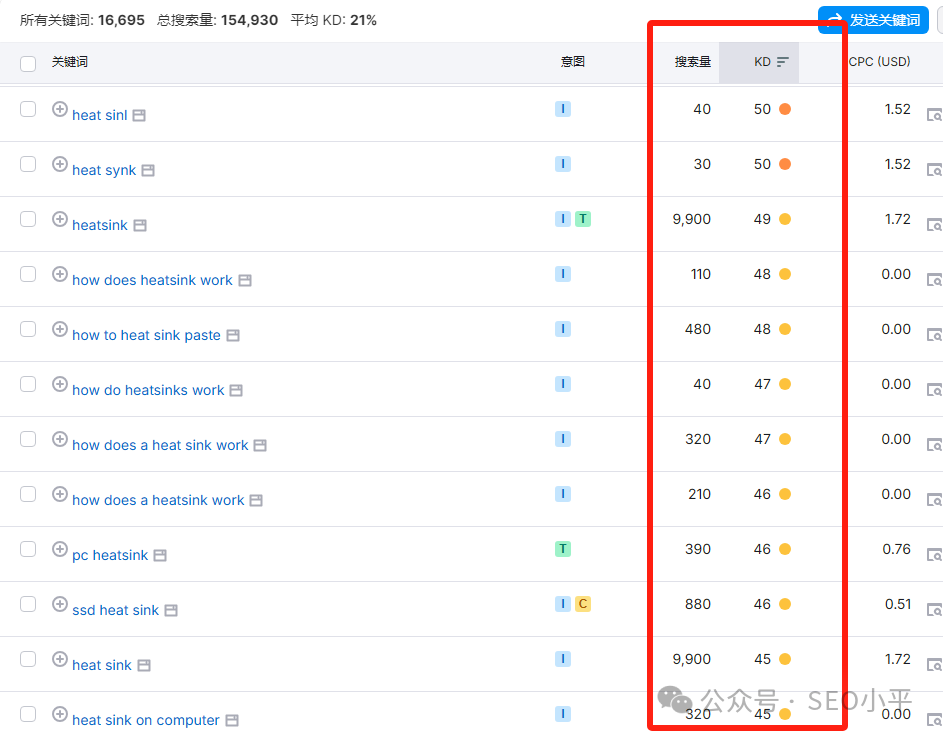
Task: Click CPC value 0.51 for 'ssd heat sink'
Action: 897,604
